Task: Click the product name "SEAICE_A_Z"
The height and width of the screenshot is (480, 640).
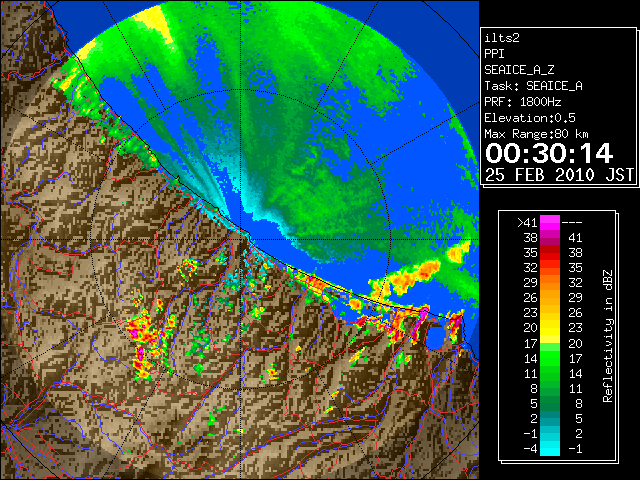Action: (519, 70)
